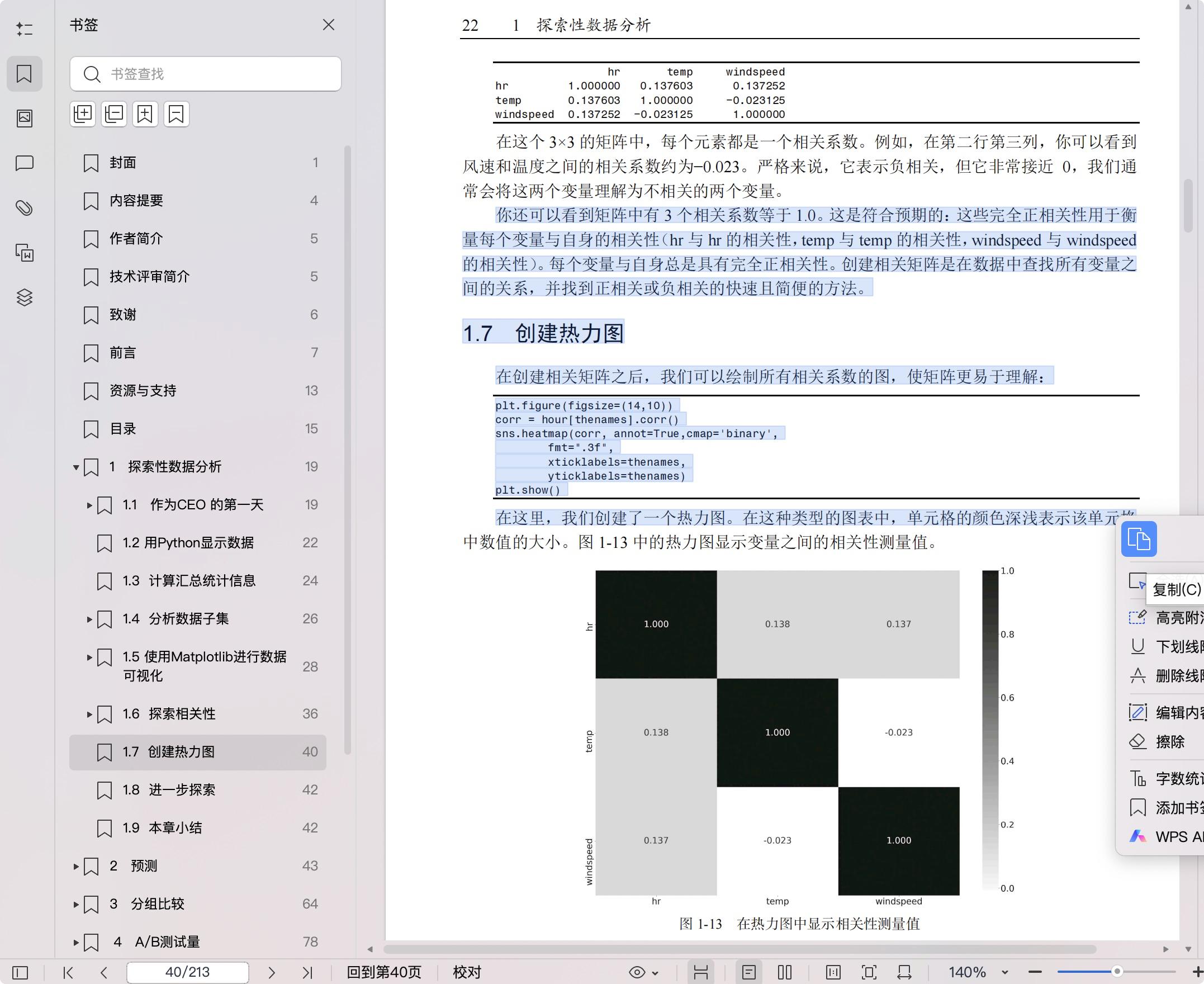Open the 封面 bookmark
The image size is (1204, 984).
point(198,163)
